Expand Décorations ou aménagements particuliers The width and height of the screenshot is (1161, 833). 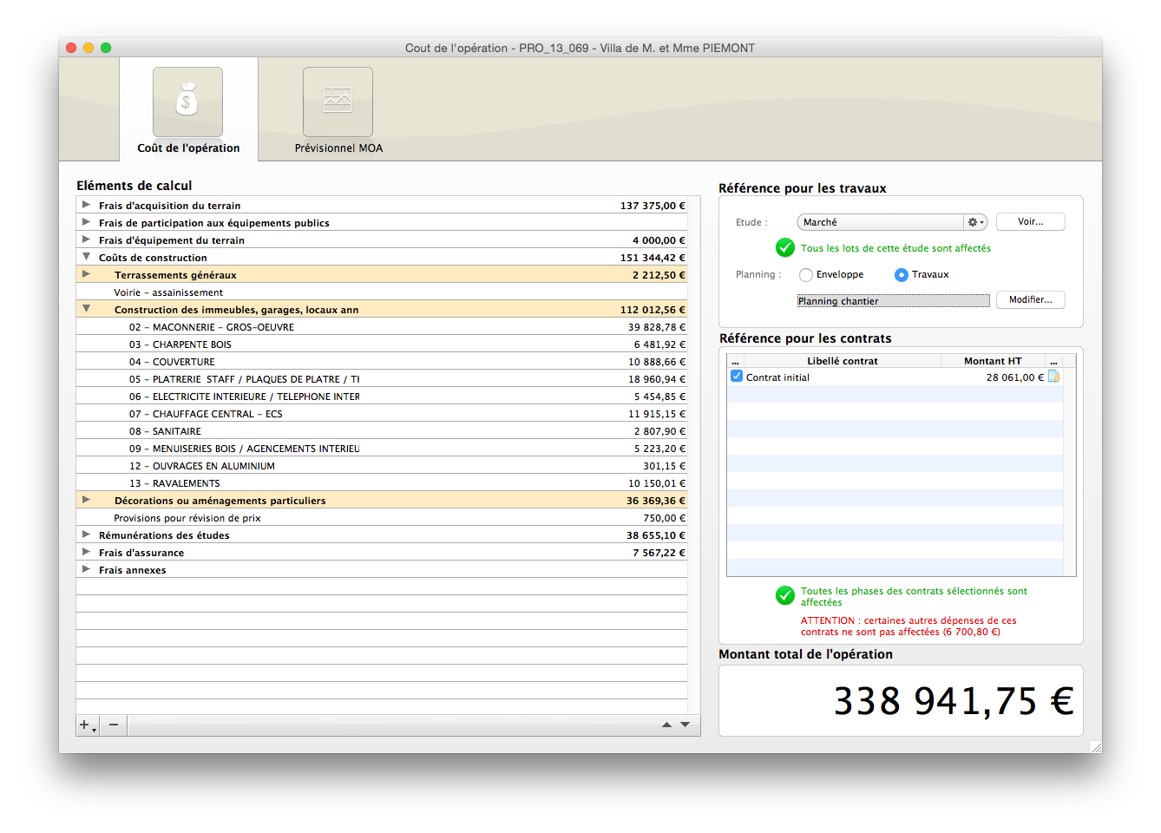86,500
